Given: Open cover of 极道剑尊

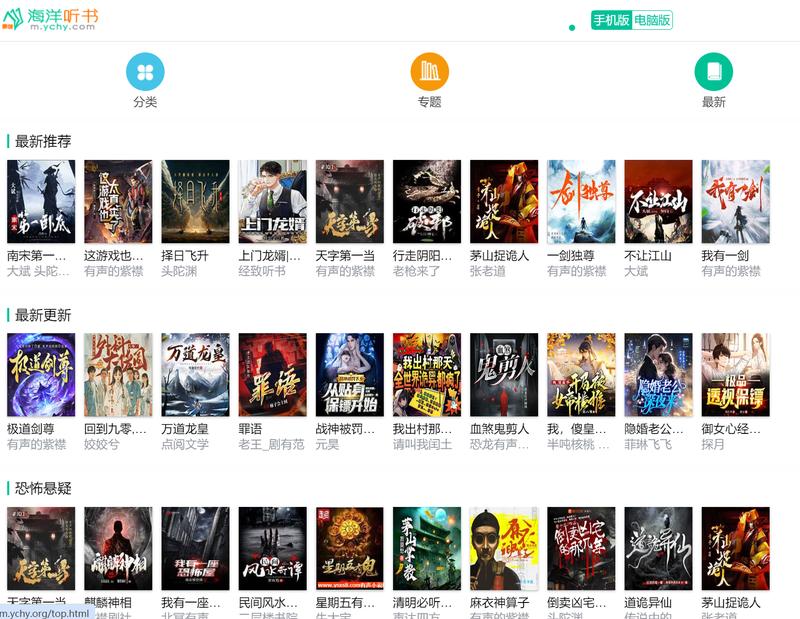Looking at the screenshot, I should click(41, 375).
